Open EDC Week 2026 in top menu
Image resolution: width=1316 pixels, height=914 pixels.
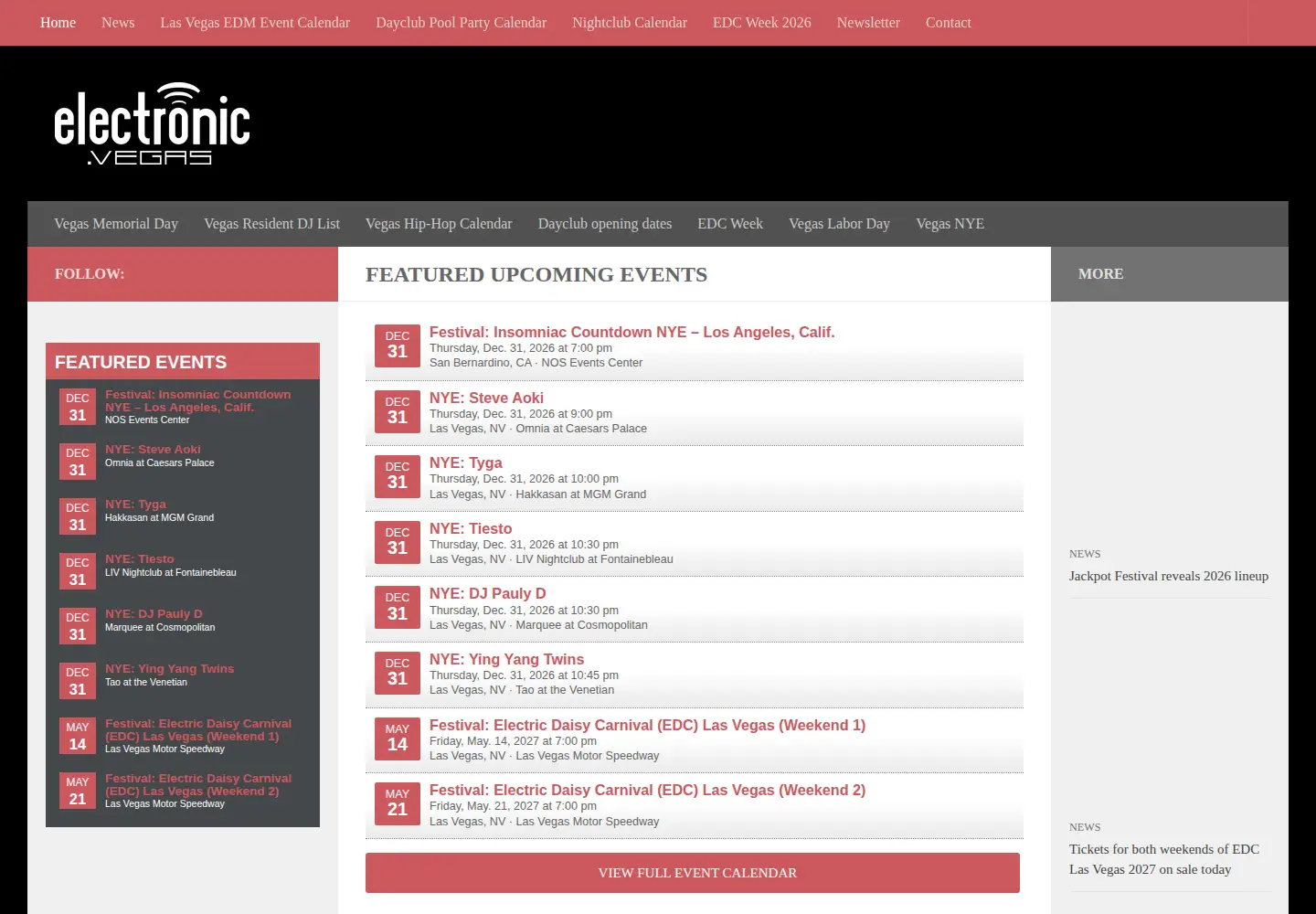point(762,23)
